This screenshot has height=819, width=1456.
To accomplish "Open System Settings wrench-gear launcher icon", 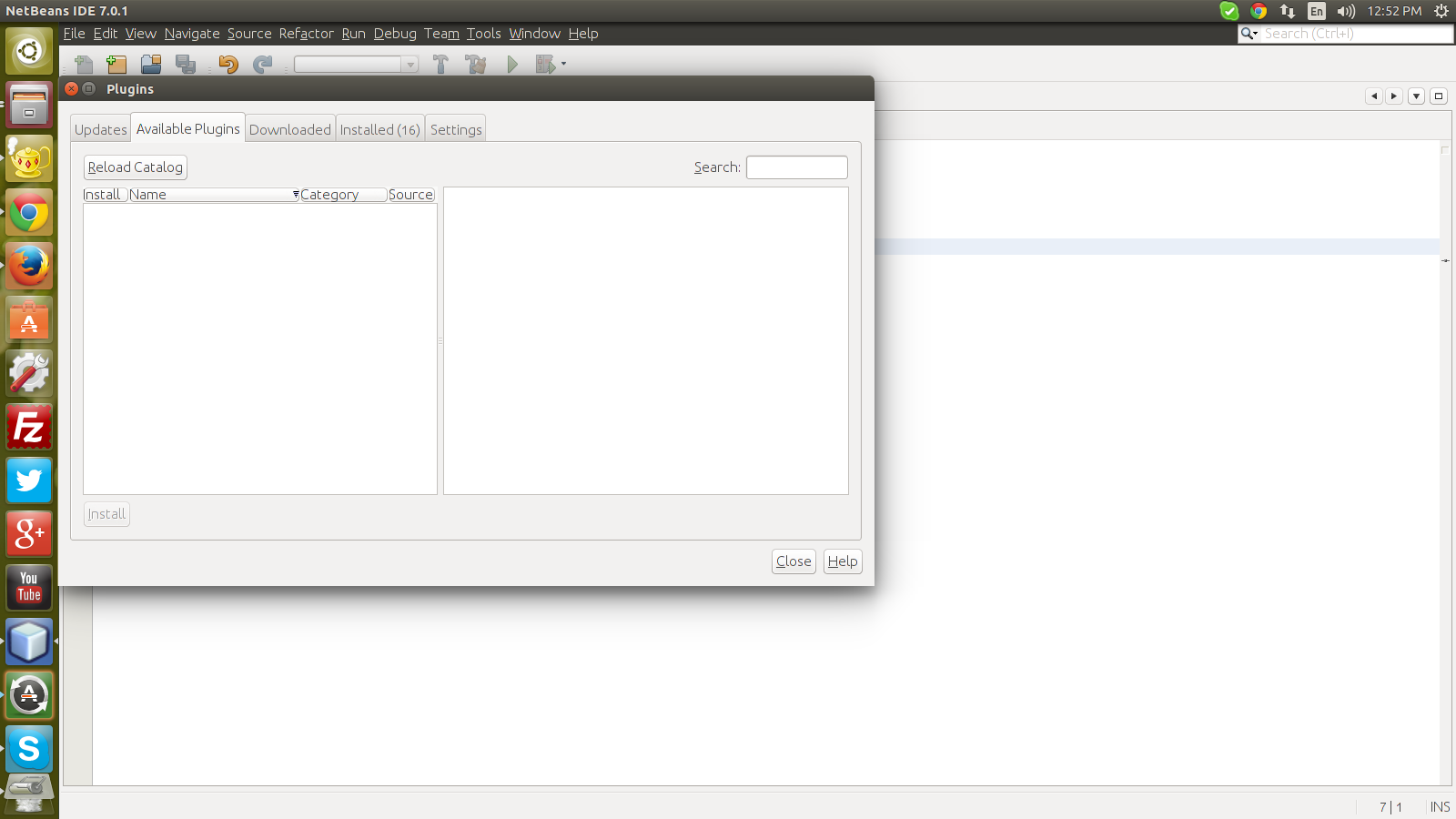I will [29, 373].
